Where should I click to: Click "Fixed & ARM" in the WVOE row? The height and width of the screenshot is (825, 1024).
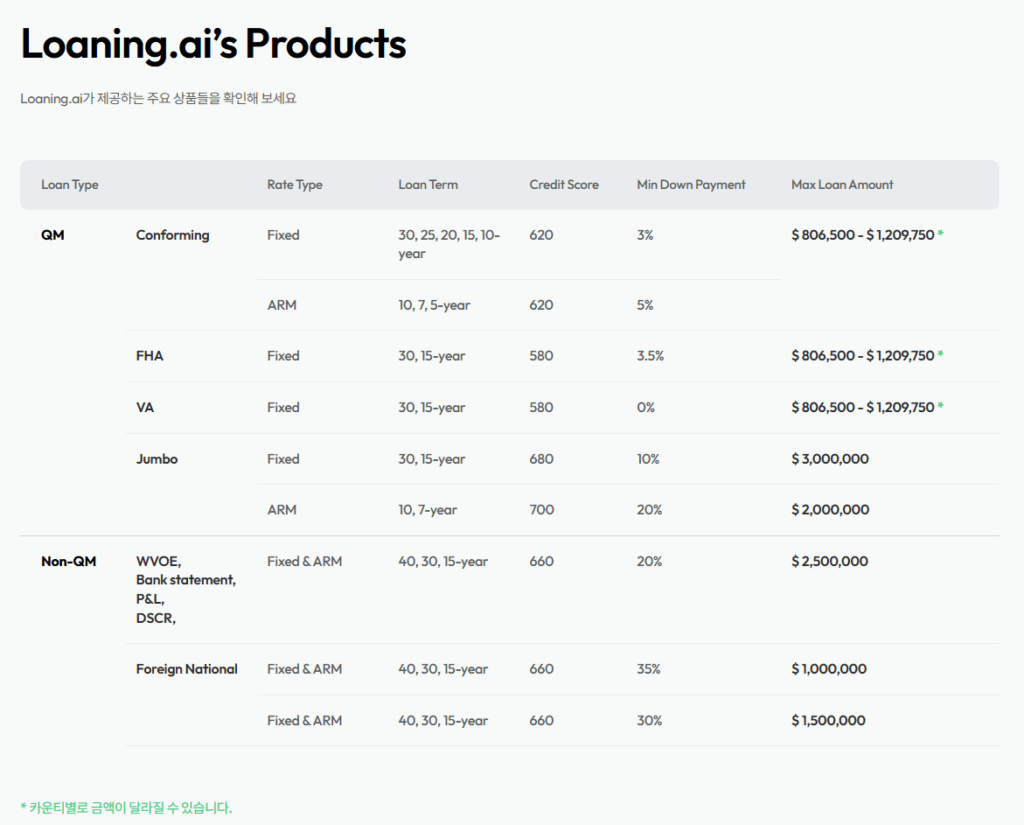click(x=304, y=562)
